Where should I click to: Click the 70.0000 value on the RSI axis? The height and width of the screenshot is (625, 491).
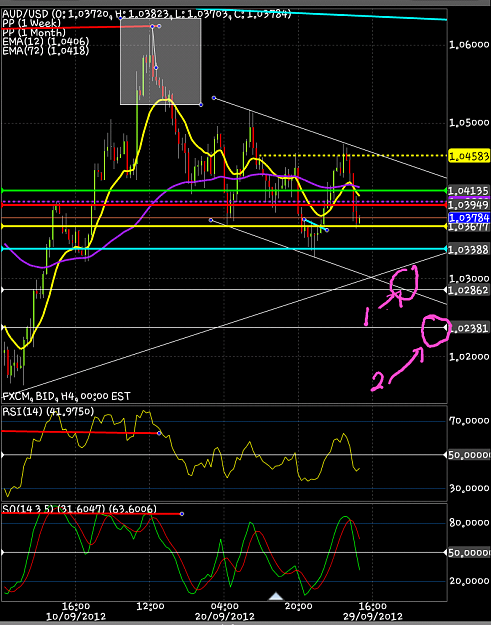[469, 421]
